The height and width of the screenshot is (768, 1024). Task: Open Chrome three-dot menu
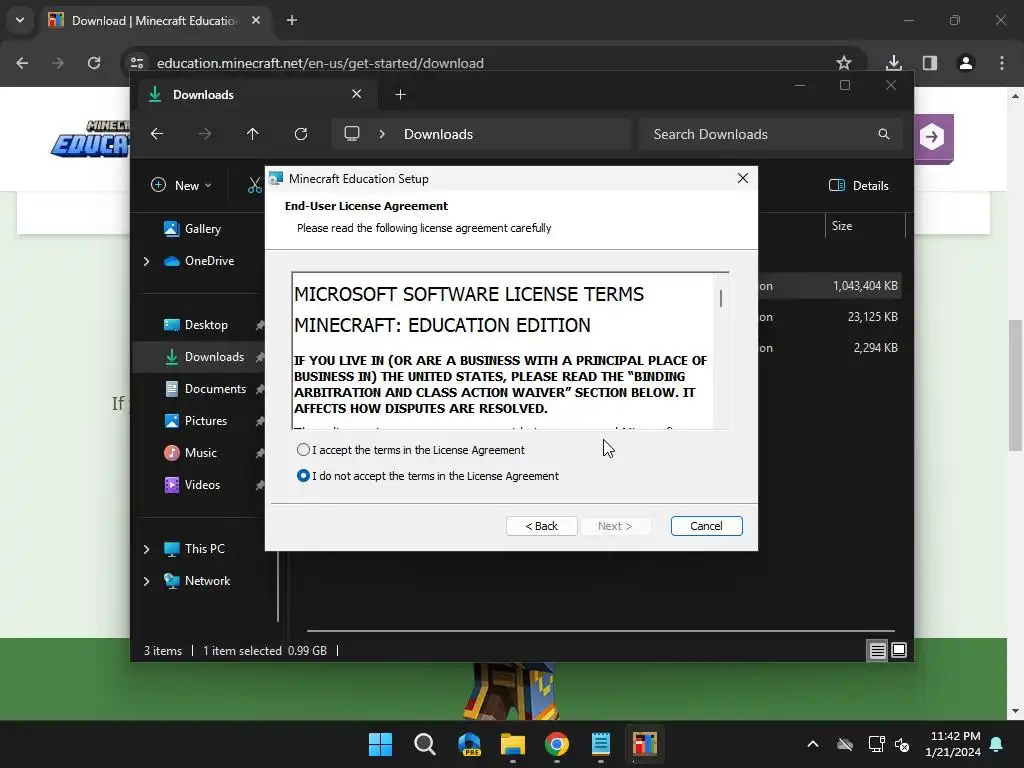click(1002, 63)
